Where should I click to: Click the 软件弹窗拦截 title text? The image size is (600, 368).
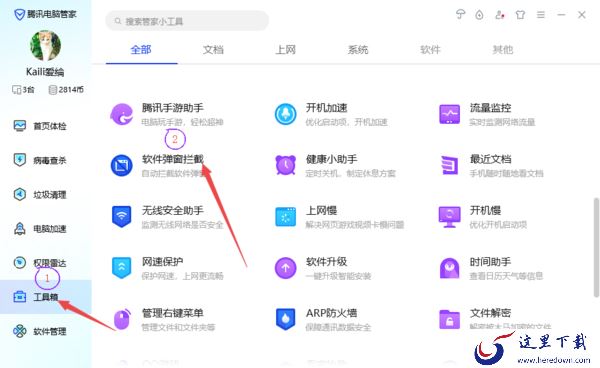pyautogui.click(x=173, y=159)
